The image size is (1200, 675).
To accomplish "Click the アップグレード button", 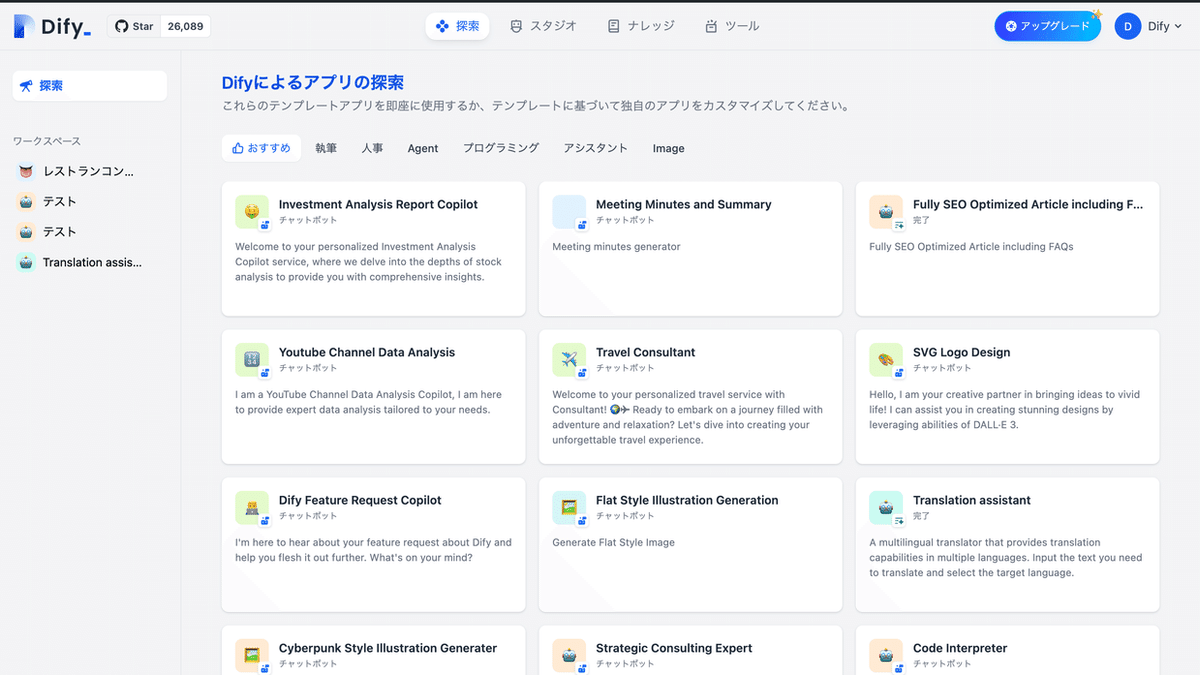I will click(x=1048, y=26).
